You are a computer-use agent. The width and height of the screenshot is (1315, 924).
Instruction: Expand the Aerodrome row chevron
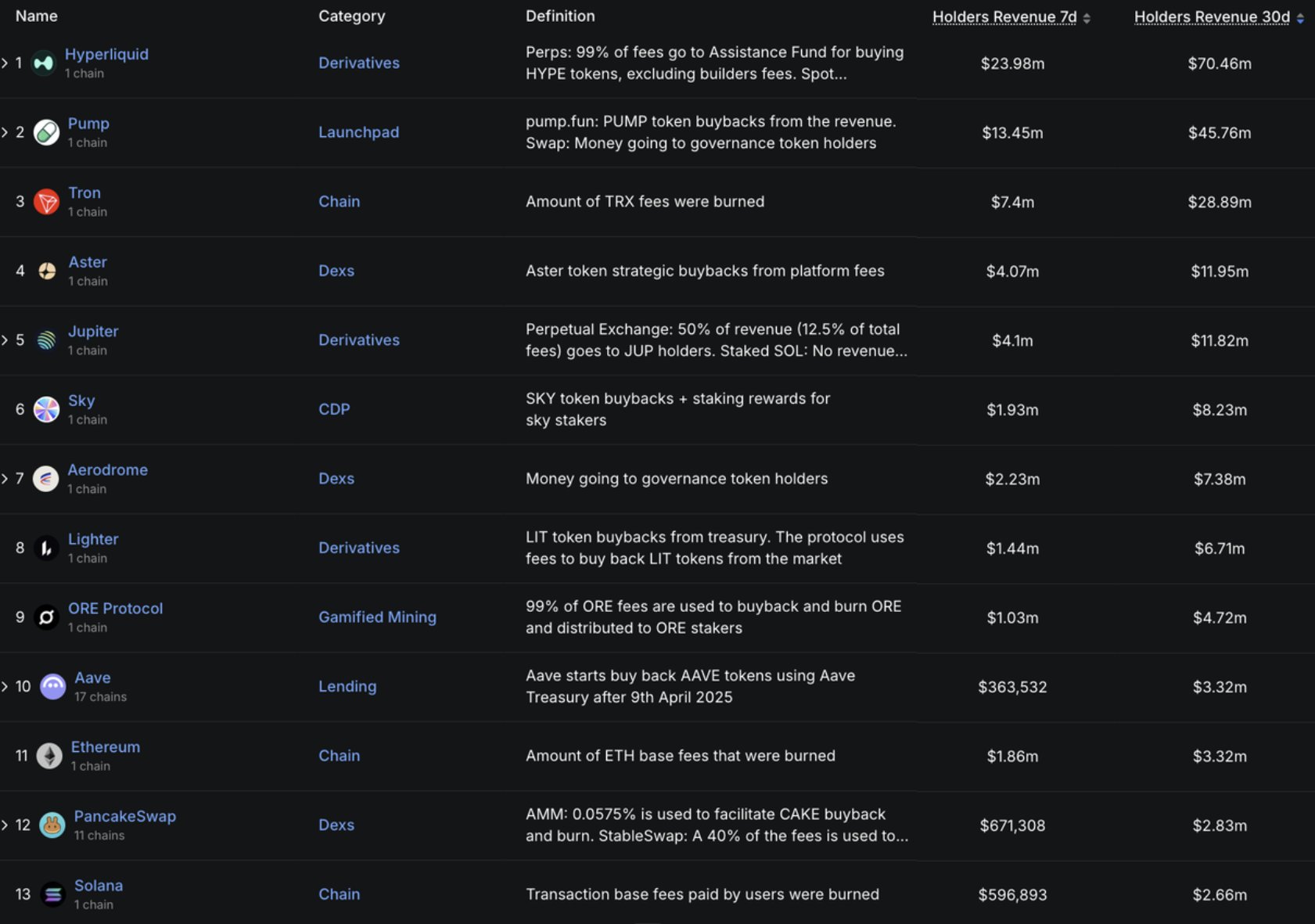tap(5, 479)
